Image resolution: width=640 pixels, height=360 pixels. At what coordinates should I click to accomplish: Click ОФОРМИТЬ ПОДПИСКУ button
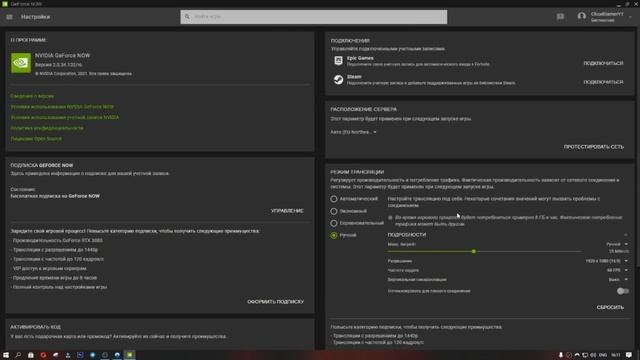[x=276, y=302]
